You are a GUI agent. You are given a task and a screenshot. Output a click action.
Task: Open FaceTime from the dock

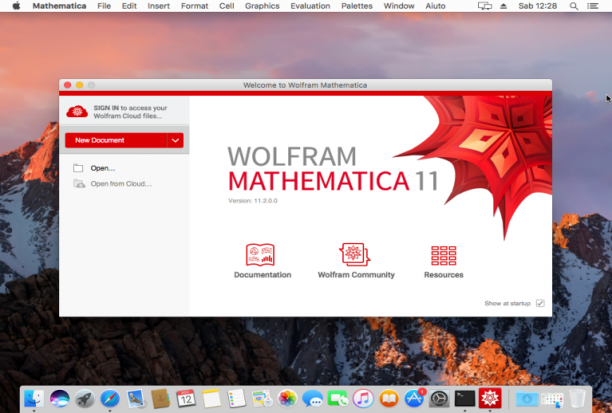point(338,399)
